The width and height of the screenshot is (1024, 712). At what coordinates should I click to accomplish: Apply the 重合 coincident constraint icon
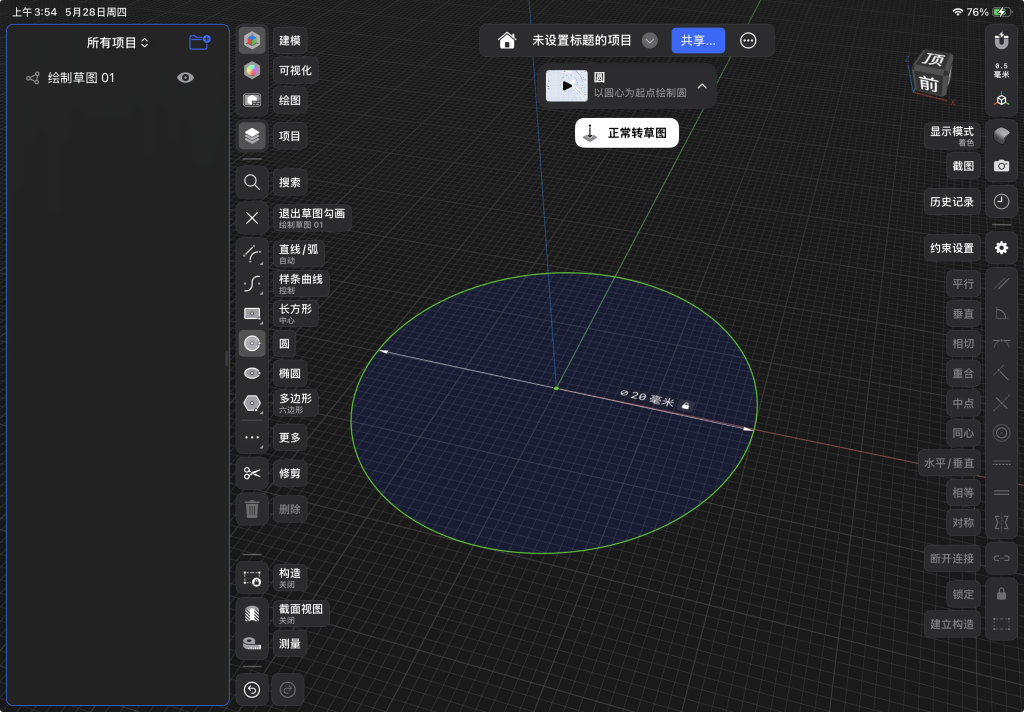point(1001,373)
